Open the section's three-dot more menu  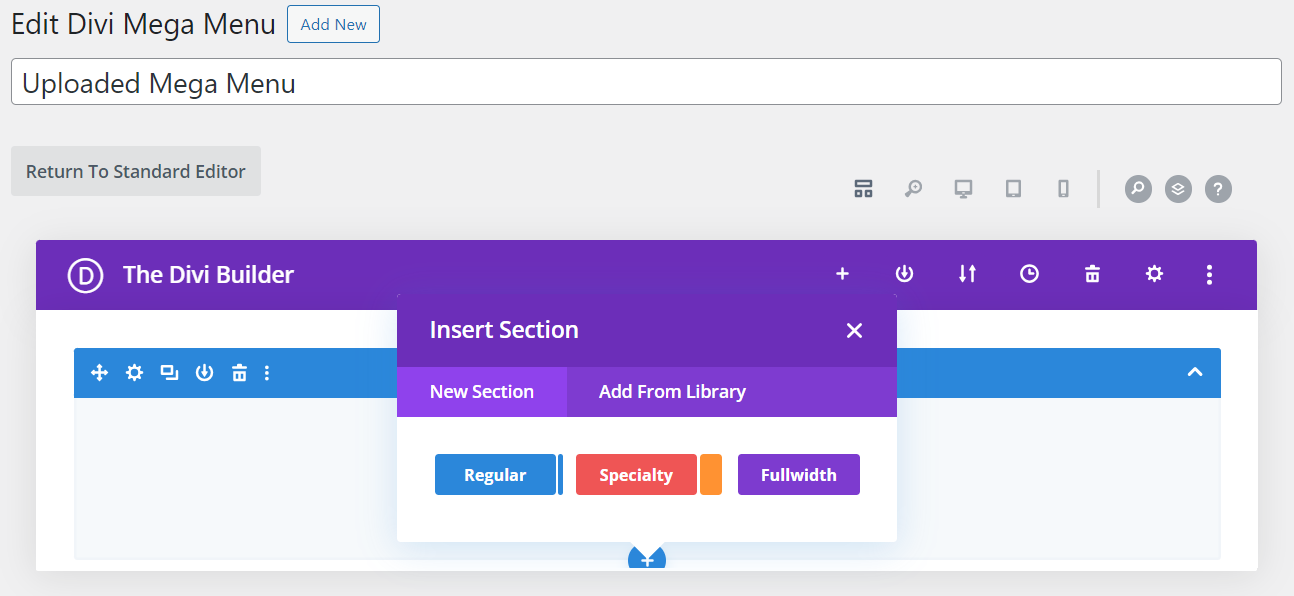(x=267, y=373)
